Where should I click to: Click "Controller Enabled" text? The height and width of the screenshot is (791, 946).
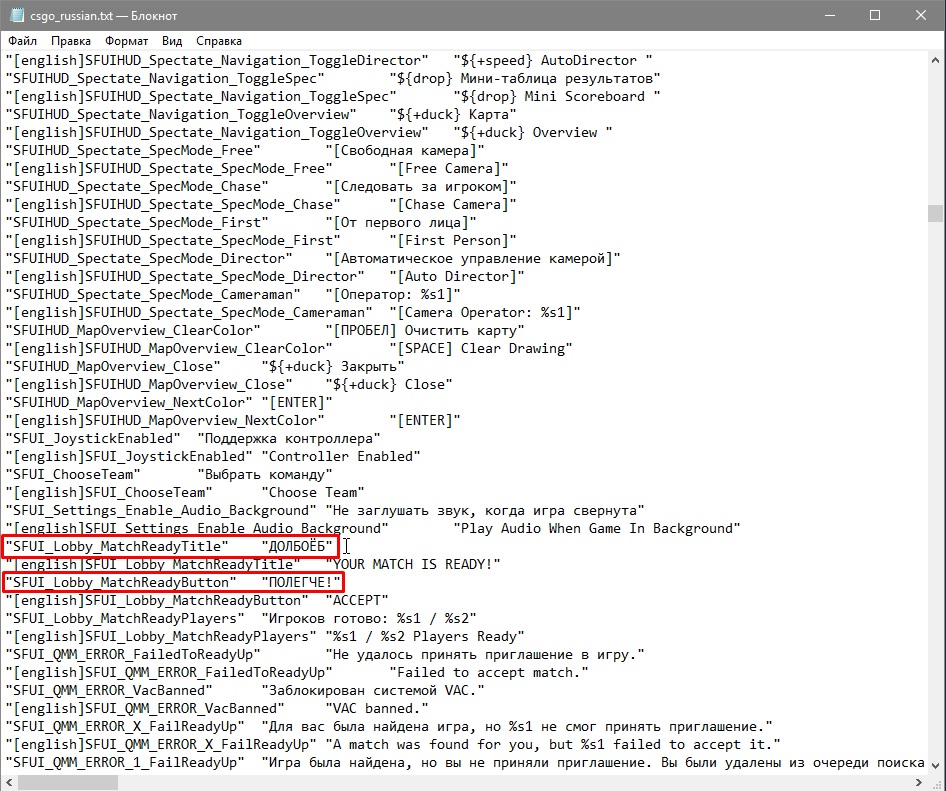coord(341,457)
